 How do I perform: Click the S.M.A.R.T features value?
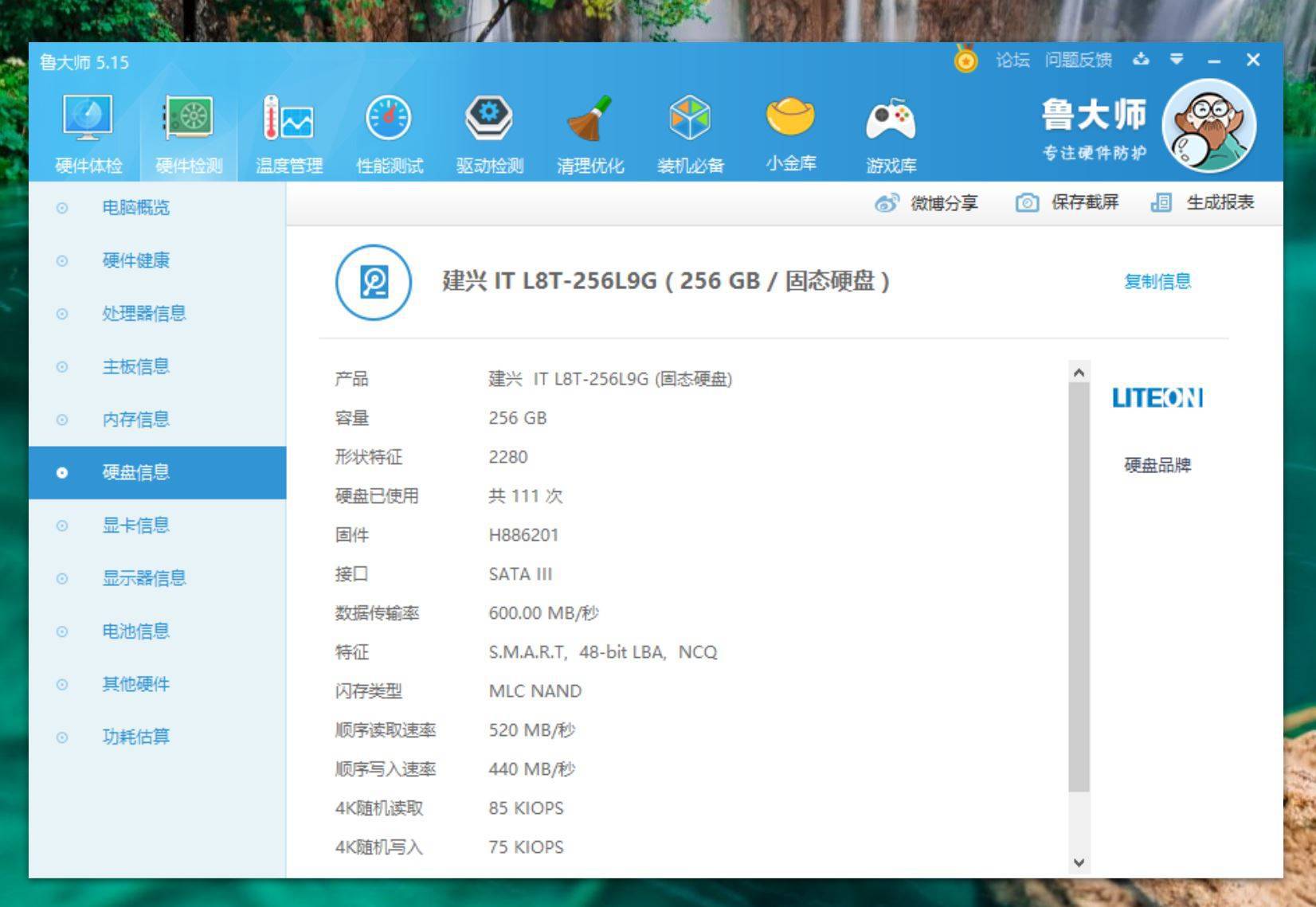(x=603, y=652)
